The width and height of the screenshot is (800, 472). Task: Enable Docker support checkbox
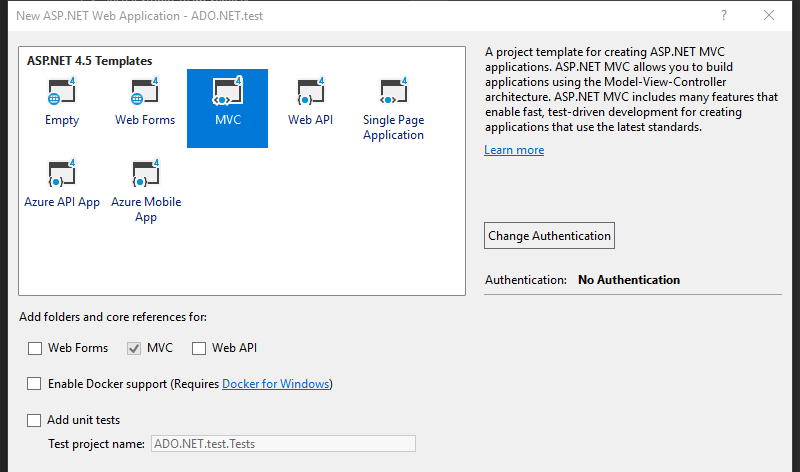point(34,384)
